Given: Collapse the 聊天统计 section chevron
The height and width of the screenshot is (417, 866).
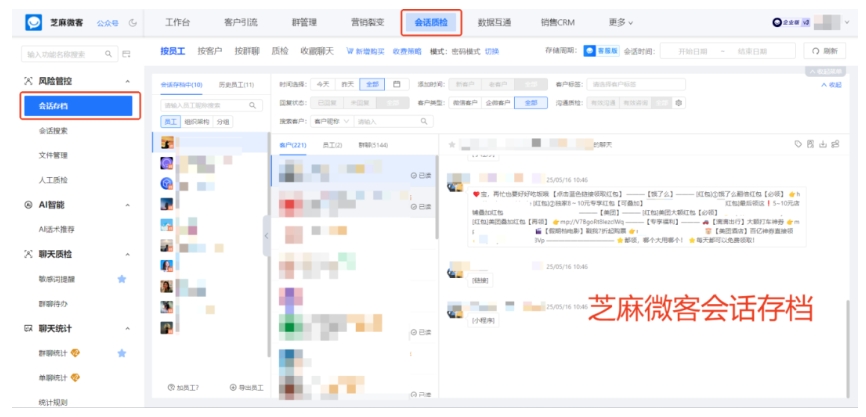Looking at the screenshot, I should point(128,329).
